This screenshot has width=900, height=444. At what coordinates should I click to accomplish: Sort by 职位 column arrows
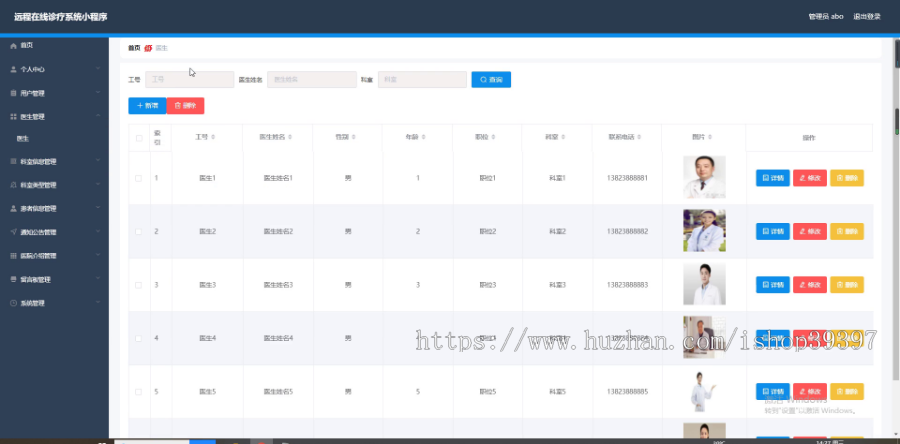[x=494, y=138]
